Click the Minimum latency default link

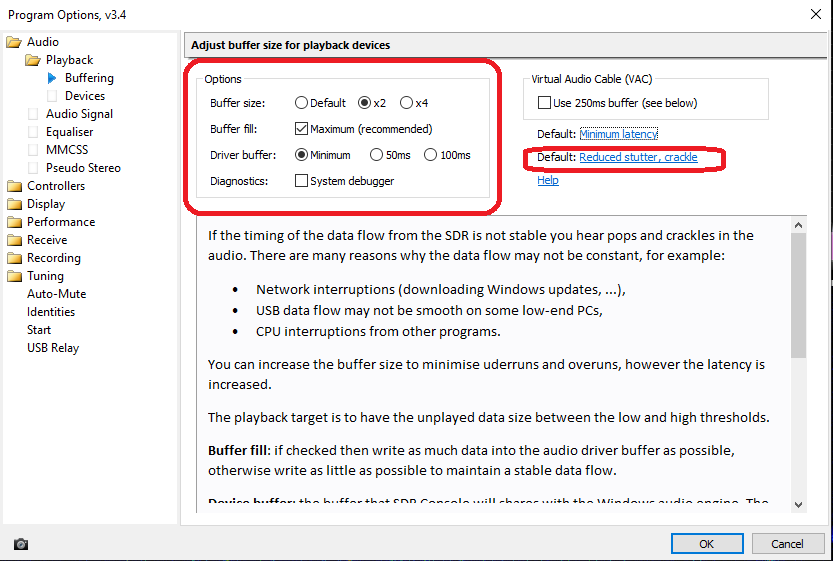point(618,134)
